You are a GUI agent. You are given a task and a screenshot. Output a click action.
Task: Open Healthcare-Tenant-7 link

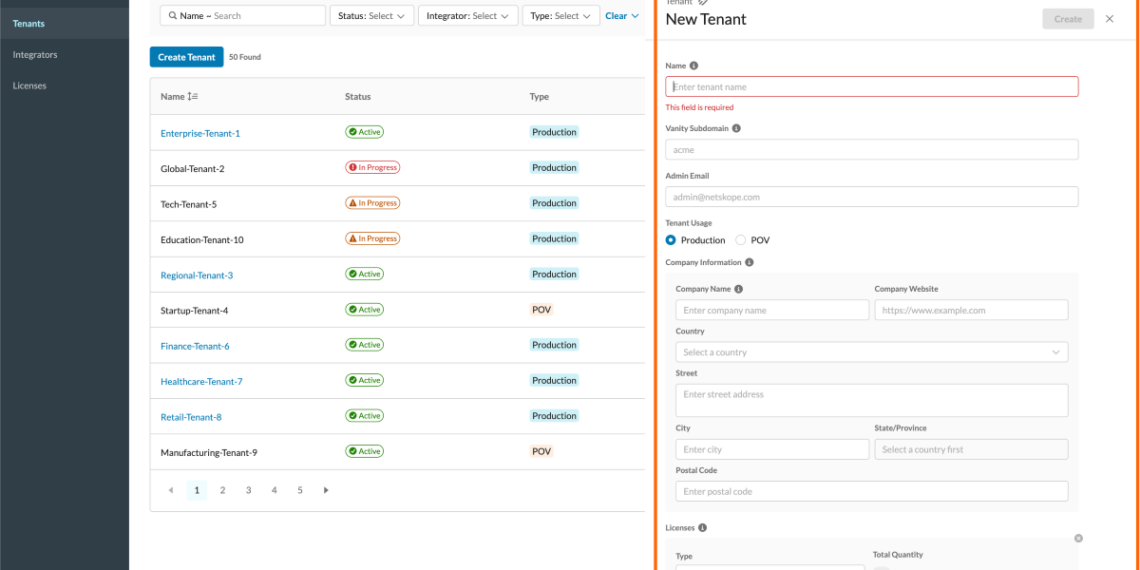click(x=201, y=382)
